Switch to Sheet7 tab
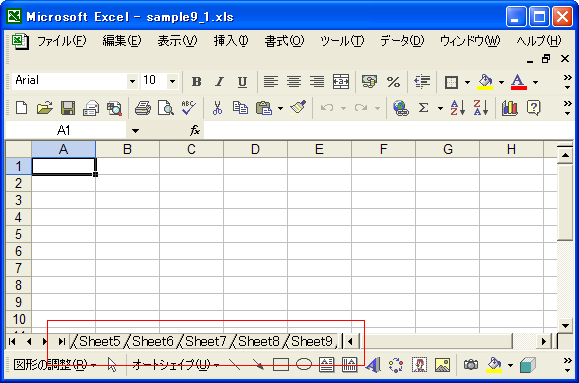The width and height of the screenshot is (579, 383). point(205,341)
